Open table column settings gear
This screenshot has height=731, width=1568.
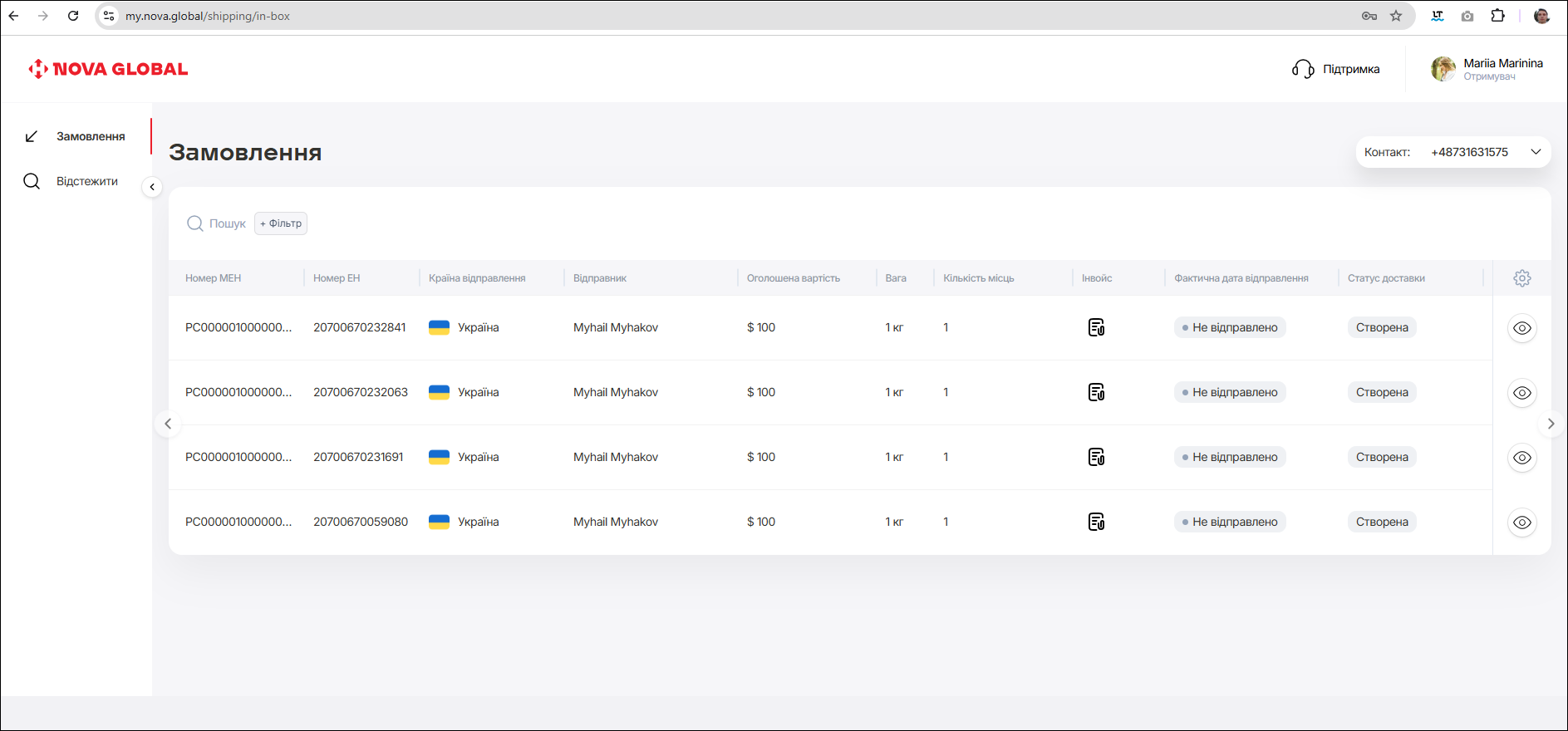pos(1522,278)
